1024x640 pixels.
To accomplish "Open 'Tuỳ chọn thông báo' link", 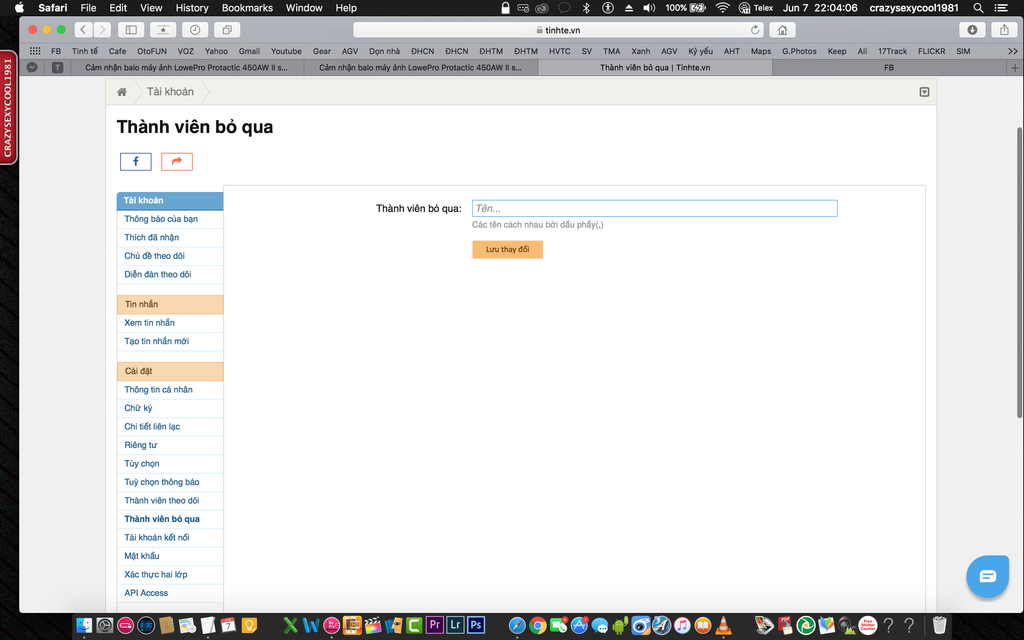I will coord(162,482).
